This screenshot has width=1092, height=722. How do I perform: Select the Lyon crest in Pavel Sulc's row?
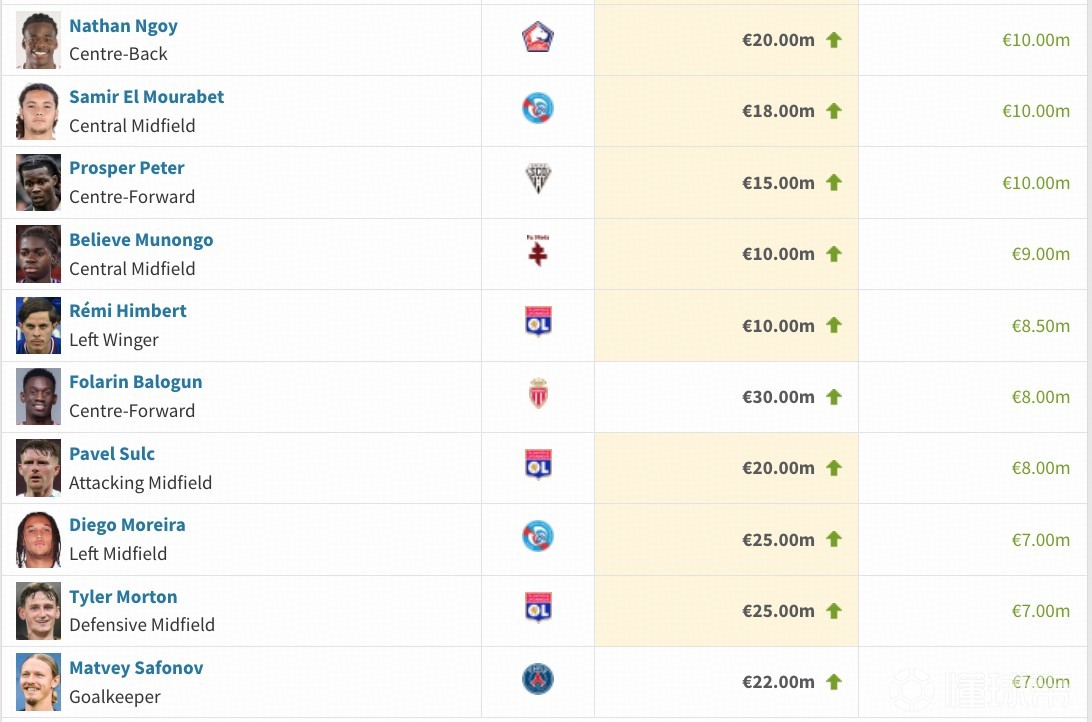point(538,466)
